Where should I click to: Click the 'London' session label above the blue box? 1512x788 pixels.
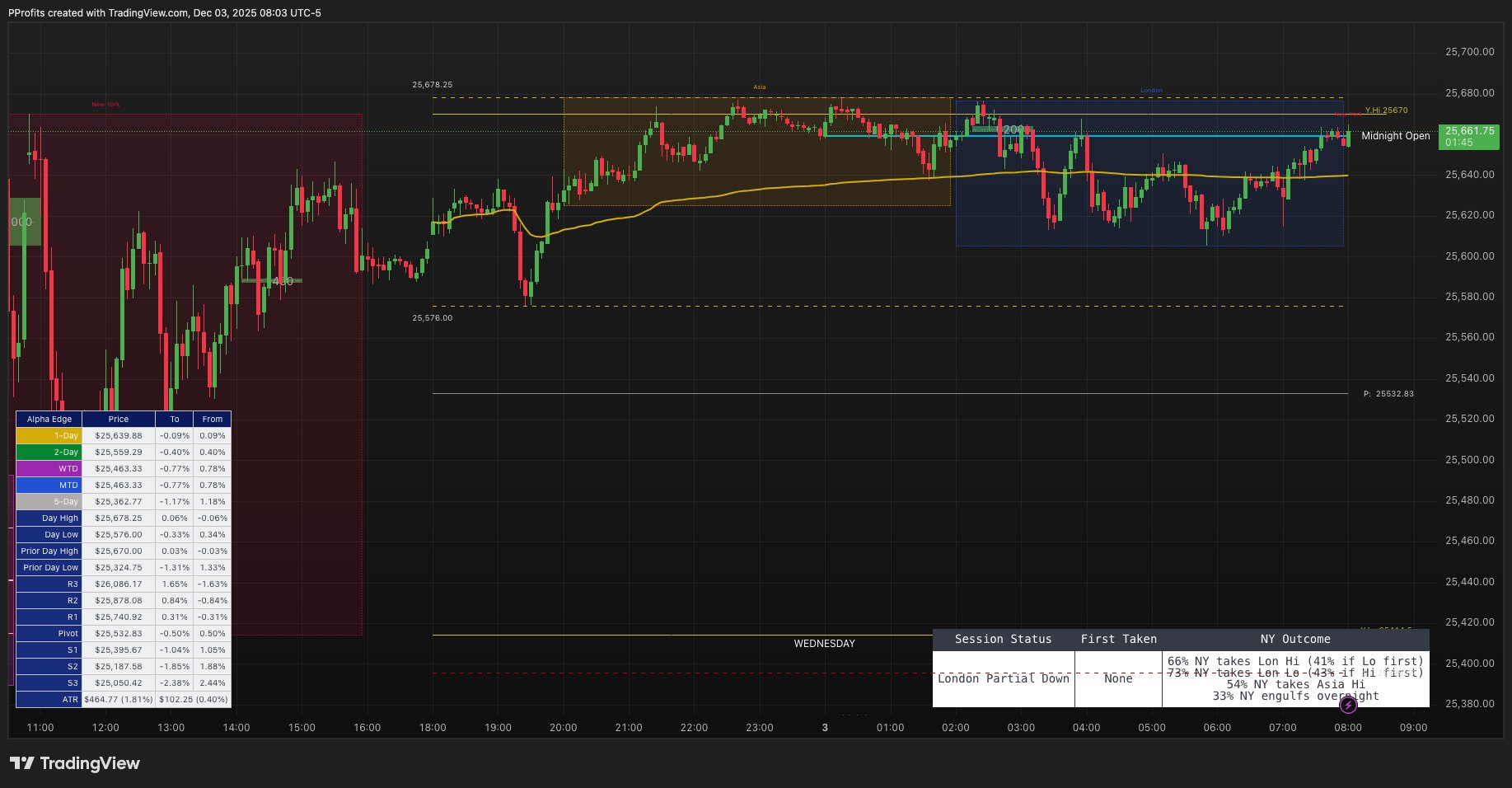1151,89
